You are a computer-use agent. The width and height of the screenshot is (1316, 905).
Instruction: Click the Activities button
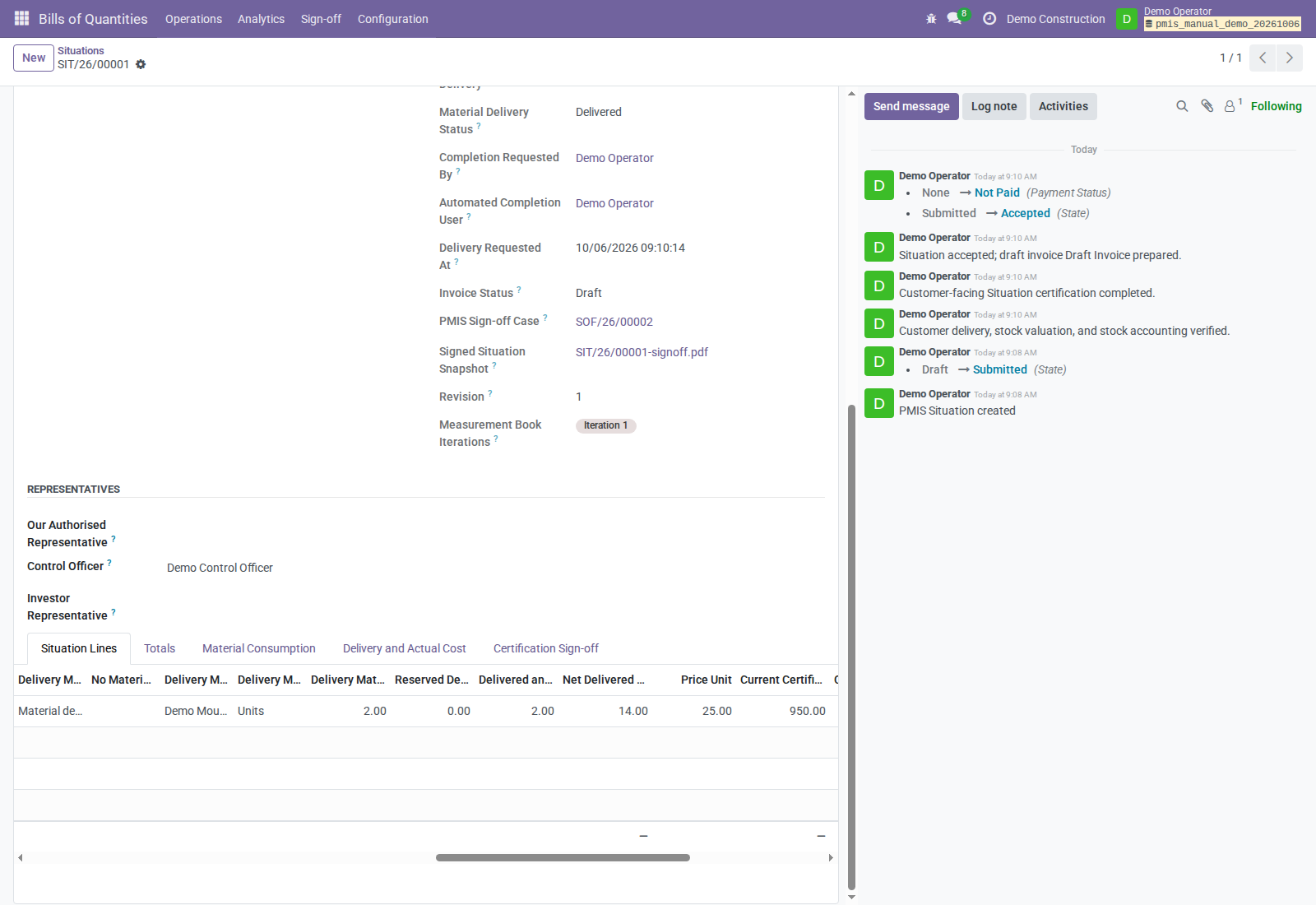(x=1063, y=106)
